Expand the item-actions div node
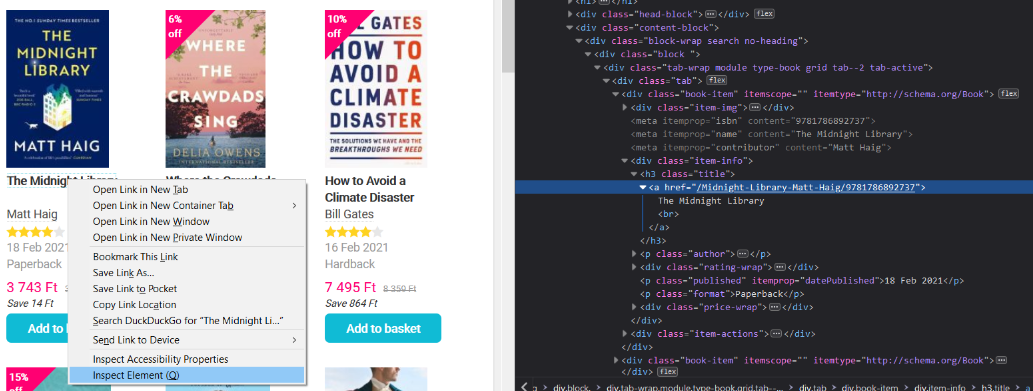This screenshot has width=1033, height=391. click(625, 334)
